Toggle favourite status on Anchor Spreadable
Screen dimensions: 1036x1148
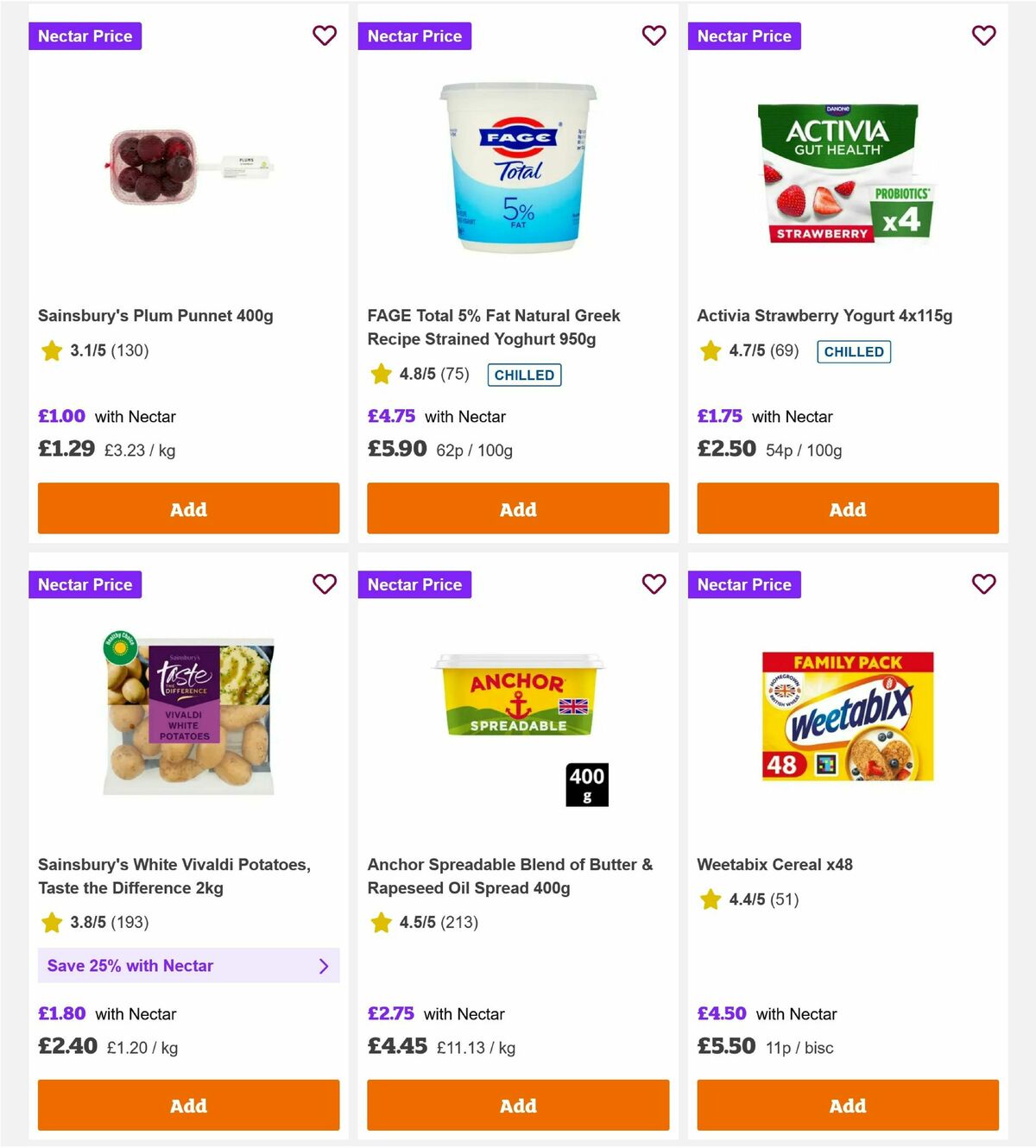point(654,584)
